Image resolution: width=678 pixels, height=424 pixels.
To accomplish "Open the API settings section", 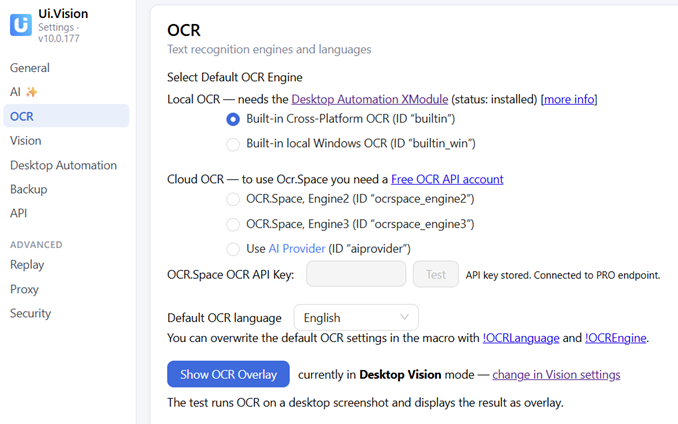I will 19,213.
